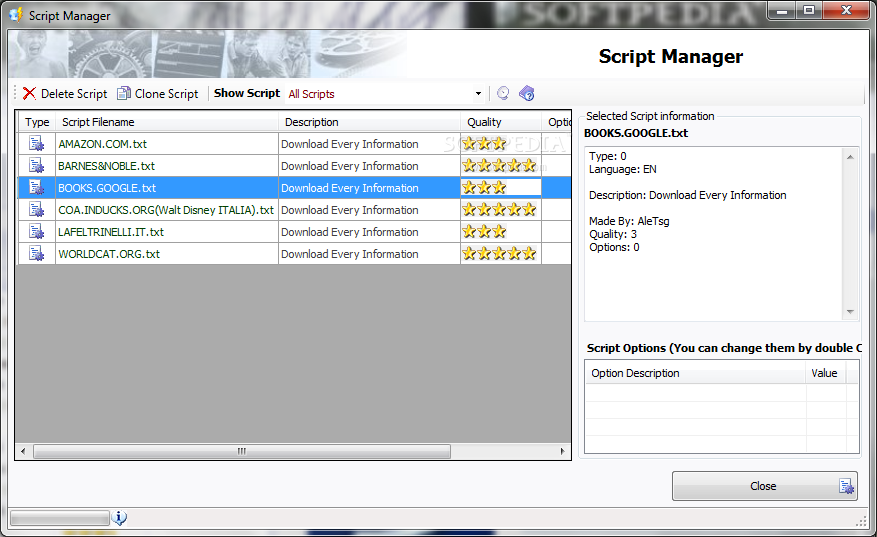Open the Show Script dropdown arrow

coord(478,94)
